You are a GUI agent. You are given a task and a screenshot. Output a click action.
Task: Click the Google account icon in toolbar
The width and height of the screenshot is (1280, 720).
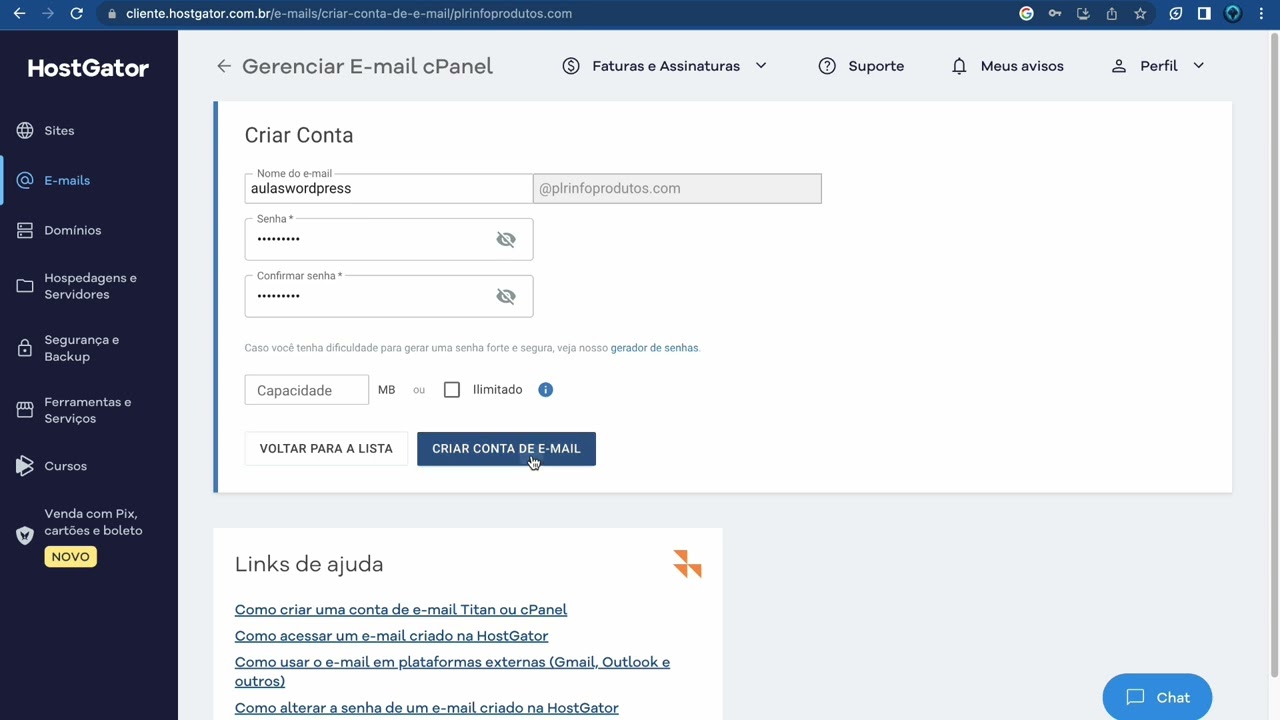click(x=1026, y=14)
